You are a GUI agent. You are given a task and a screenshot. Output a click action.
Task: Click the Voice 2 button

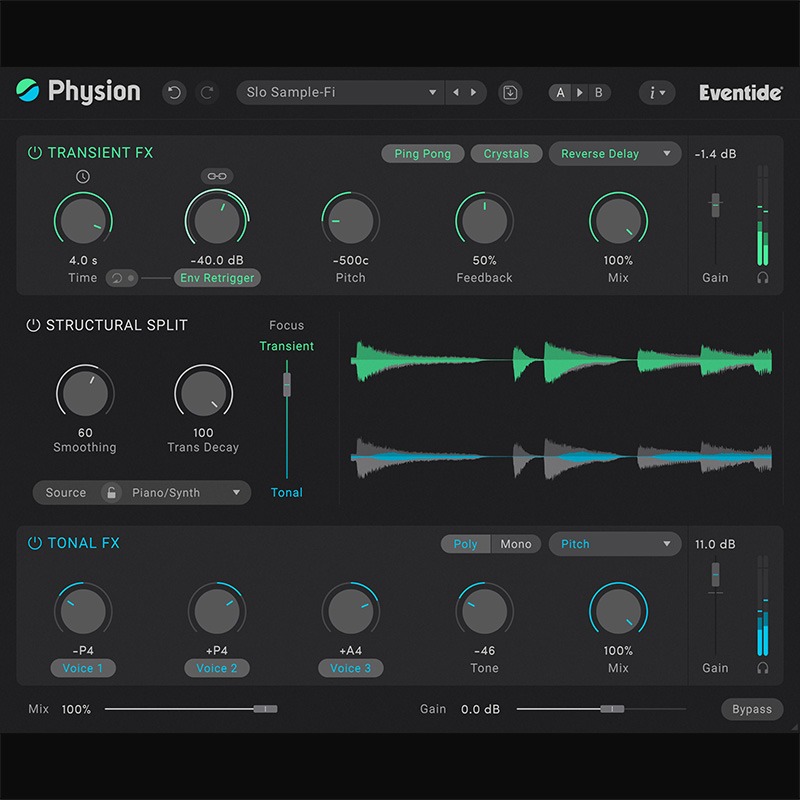point(217,668)
